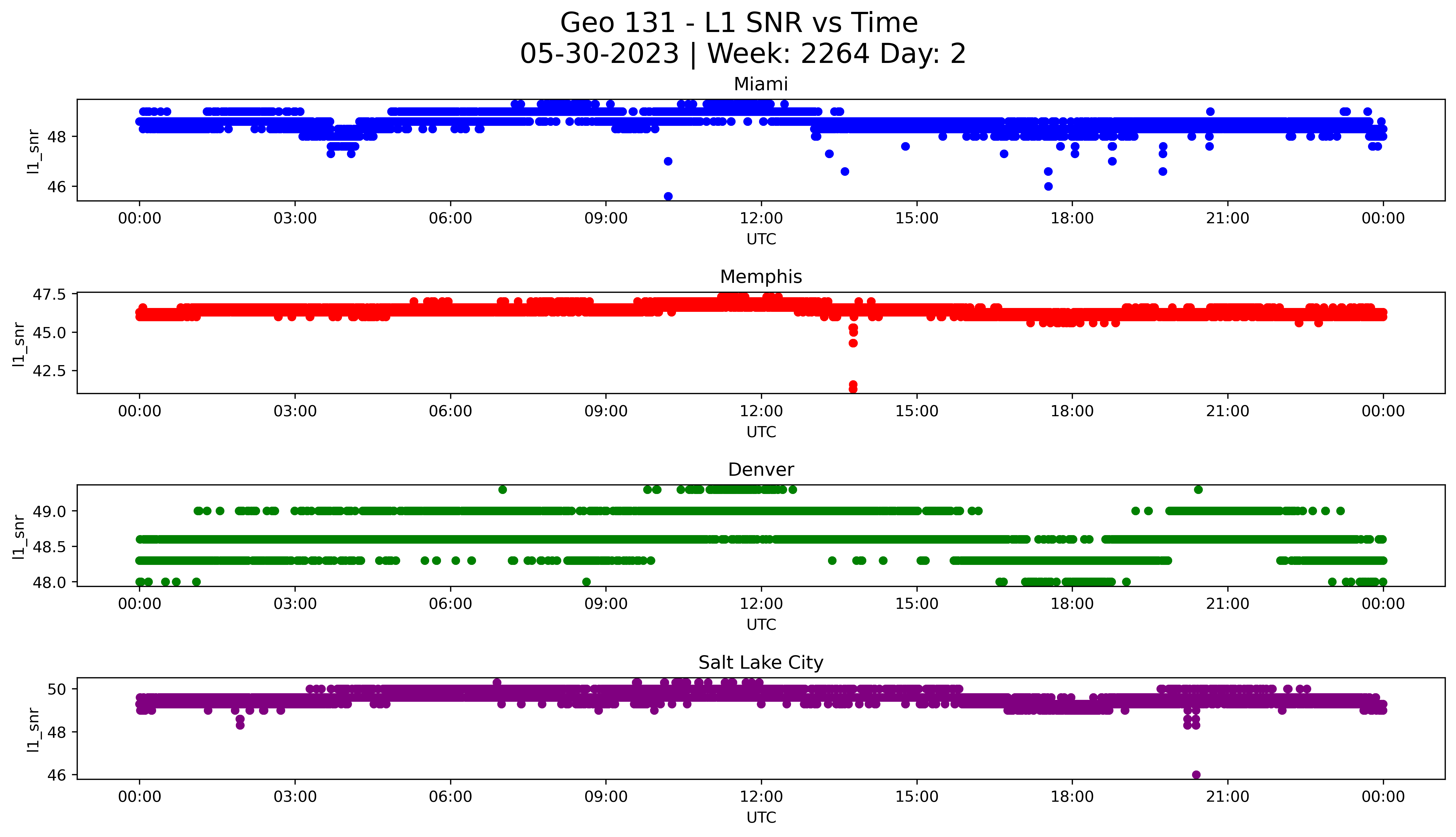Click the 12:00 tick label on Memphis plot
1456x837 pixels.
coord(761,411)
